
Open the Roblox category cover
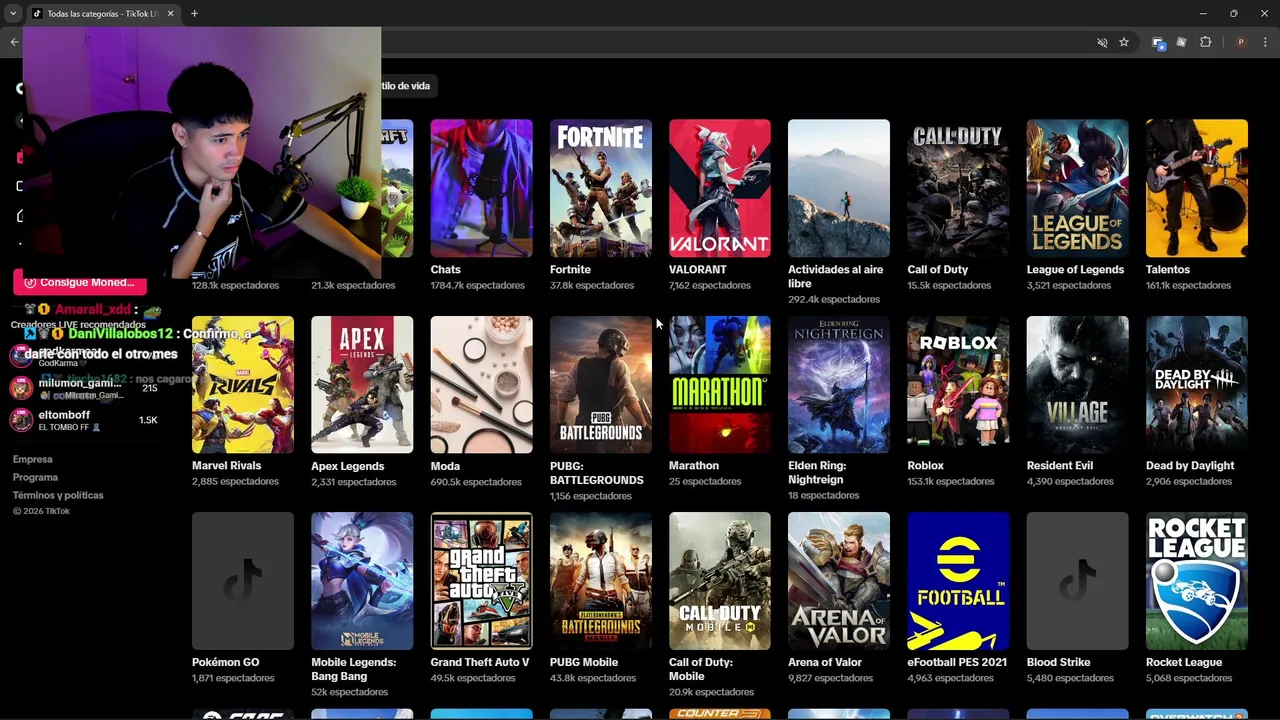(x=958, y=385)
